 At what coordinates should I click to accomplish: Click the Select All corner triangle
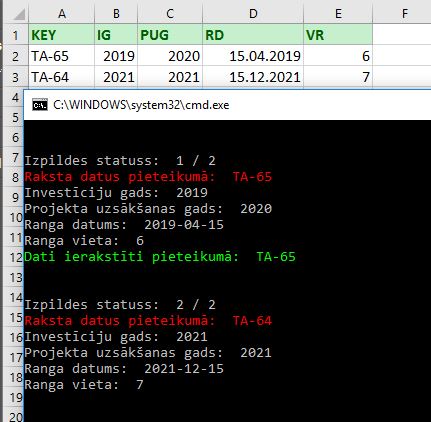point(19,14)
